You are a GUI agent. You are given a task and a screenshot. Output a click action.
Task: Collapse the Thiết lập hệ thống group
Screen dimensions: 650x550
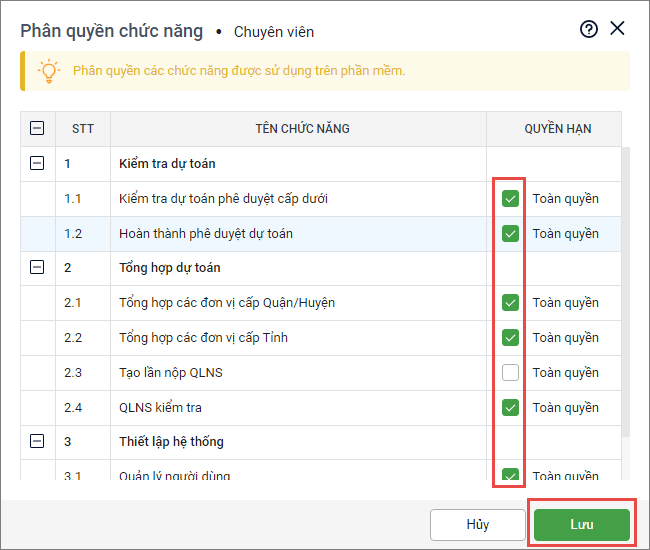[x=37, y=441]
